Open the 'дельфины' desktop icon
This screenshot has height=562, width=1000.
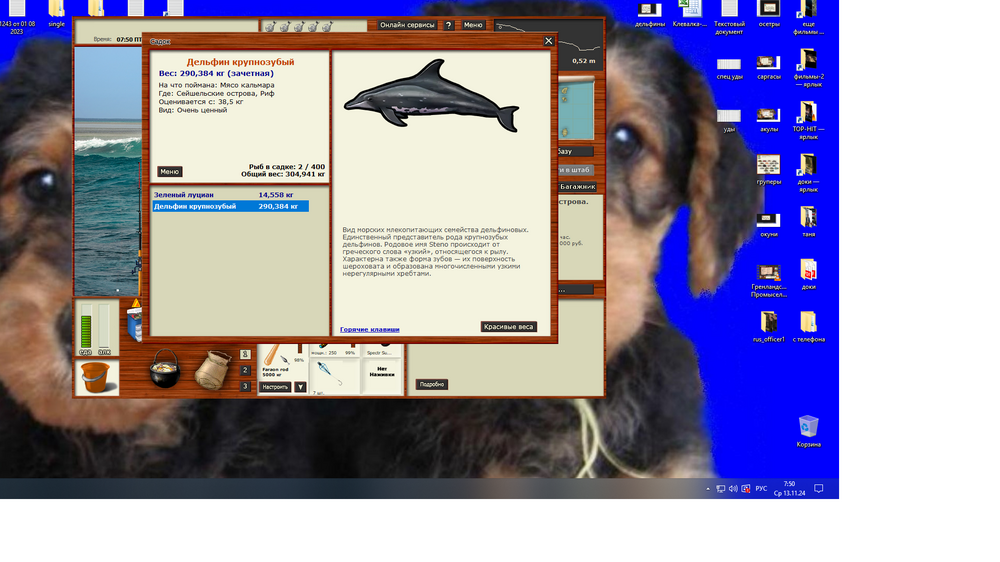click(650, 14)
